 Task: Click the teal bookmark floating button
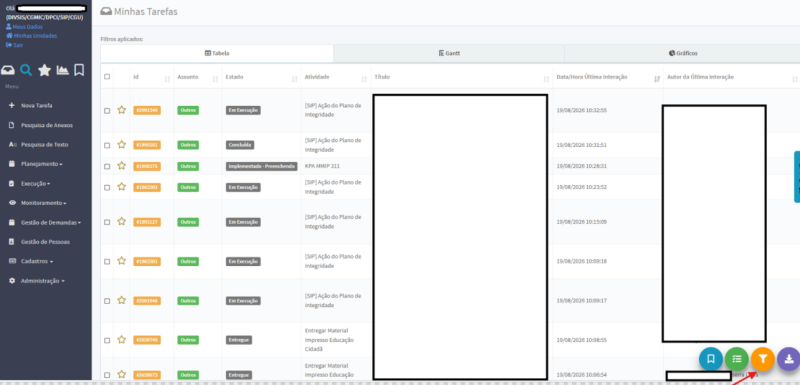coord(711,358)
